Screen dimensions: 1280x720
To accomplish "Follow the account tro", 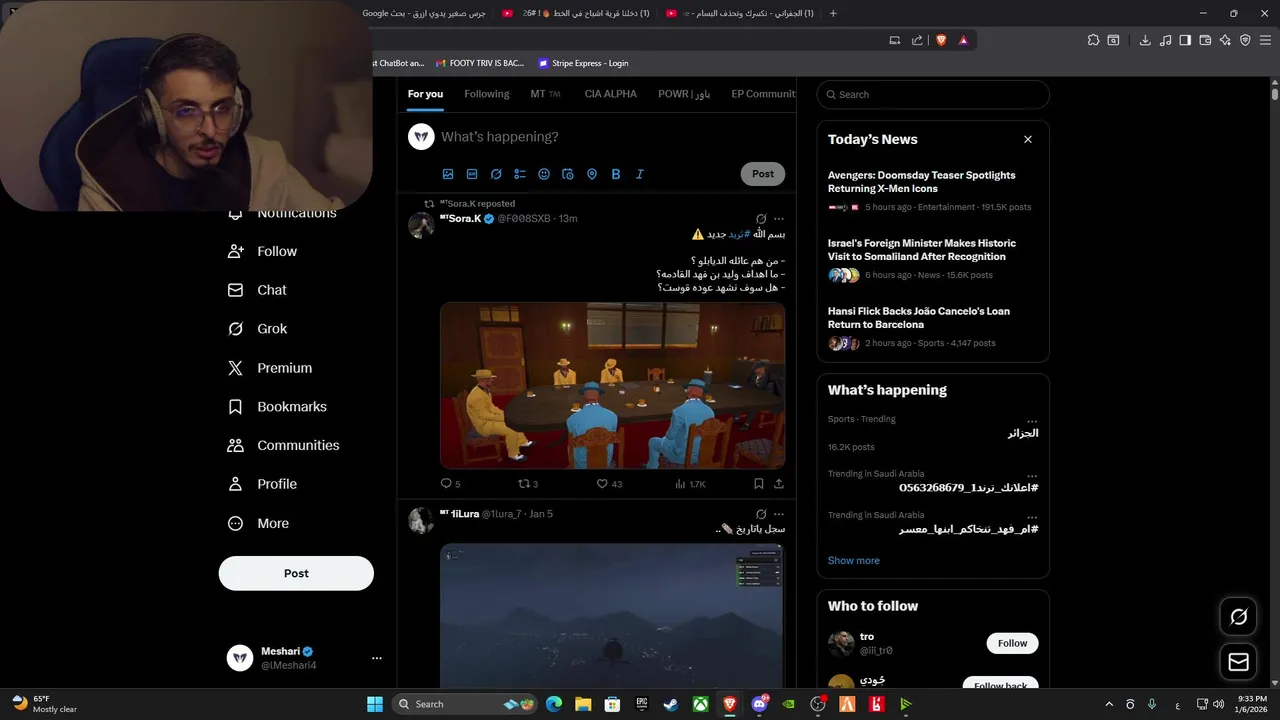I will click(1012, 643).
